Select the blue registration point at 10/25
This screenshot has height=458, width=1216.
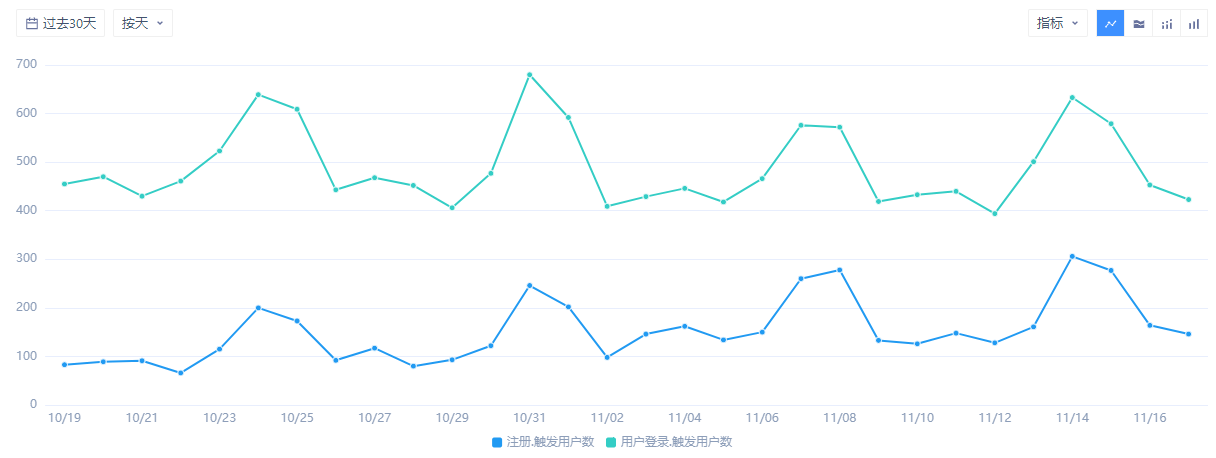[x=297, y=321]
